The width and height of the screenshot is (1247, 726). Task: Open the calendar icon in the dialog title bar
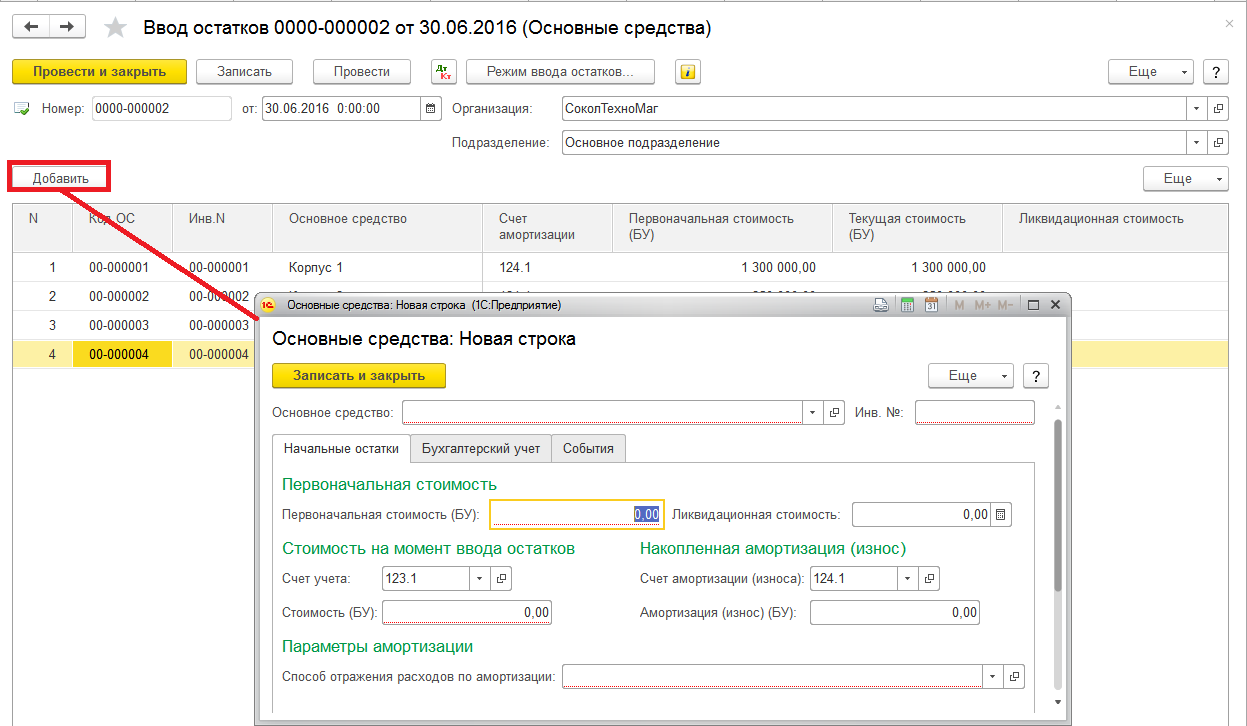(931, 305)
